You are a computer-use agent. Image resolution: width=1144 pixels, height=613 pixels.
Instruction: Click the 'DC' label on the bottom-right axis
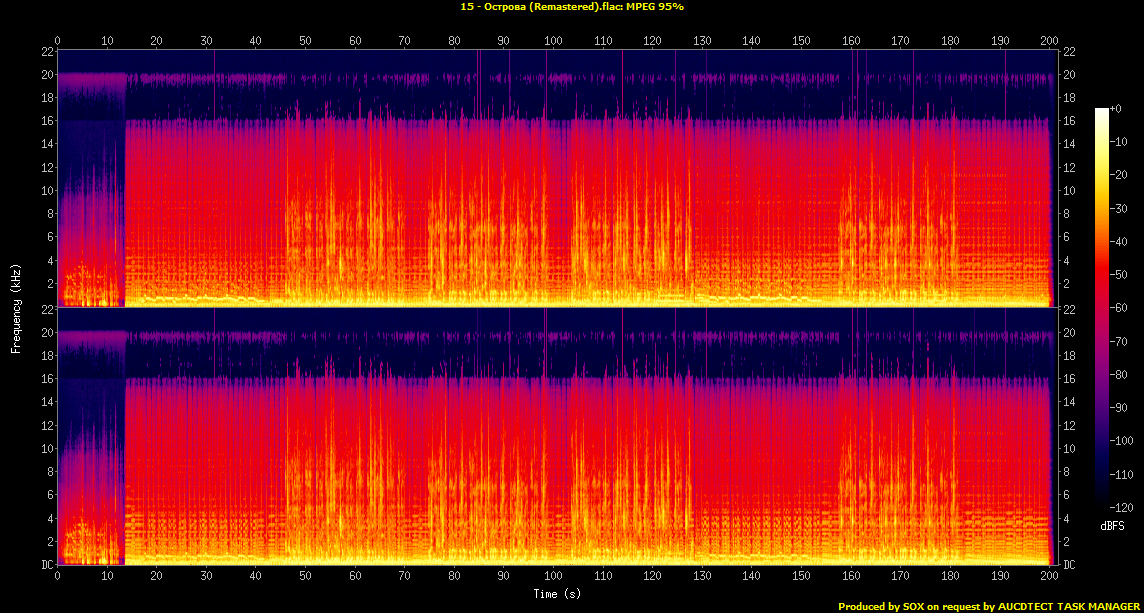click(x=1069, y=565)
